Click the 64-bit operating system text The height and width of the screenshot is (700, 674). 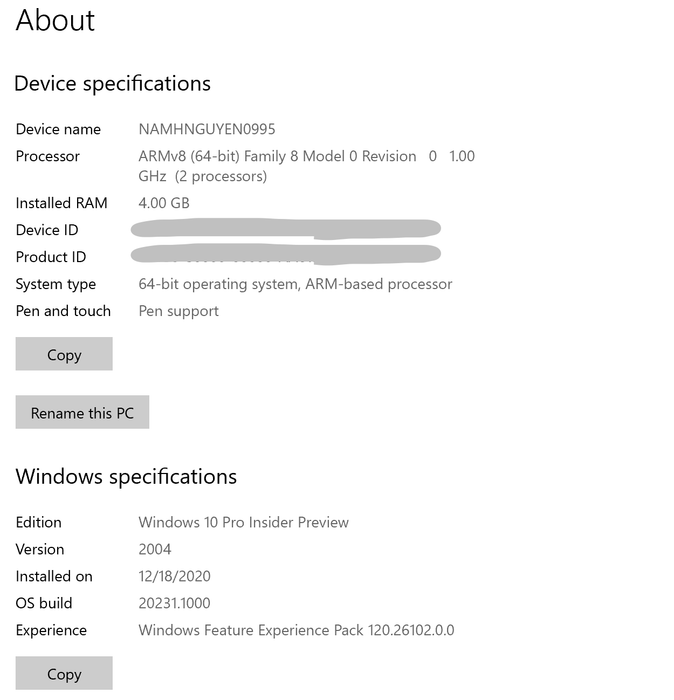[295, 284]
